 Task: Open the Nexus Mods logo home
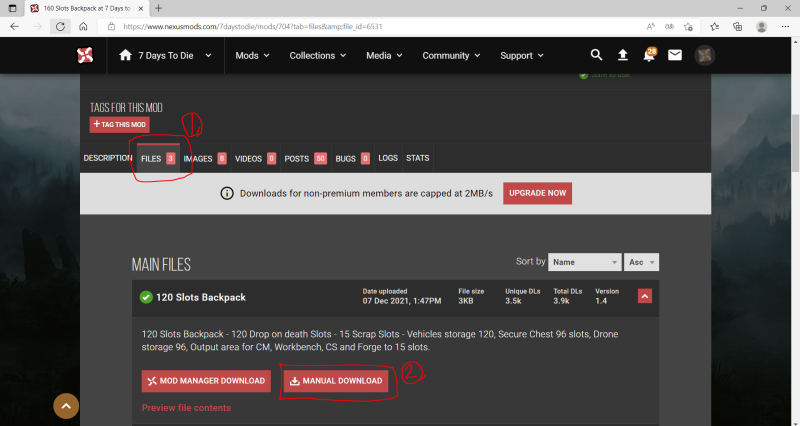pos(85,55)
